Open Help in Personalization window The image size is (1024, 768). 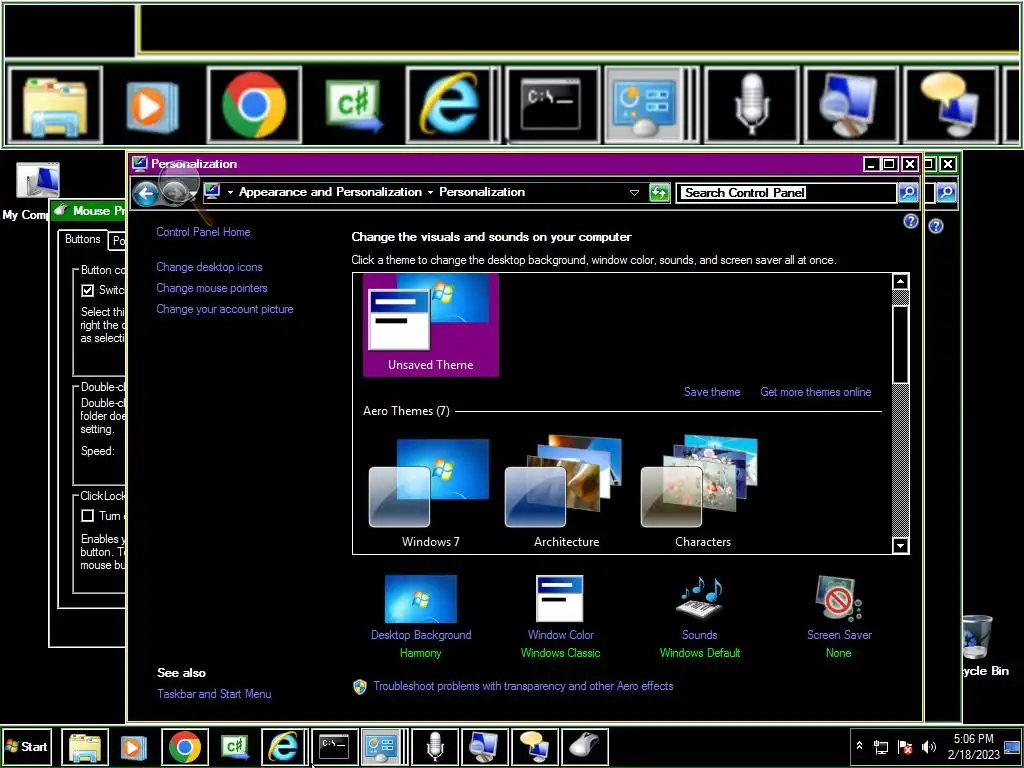[x=910, y=221]
